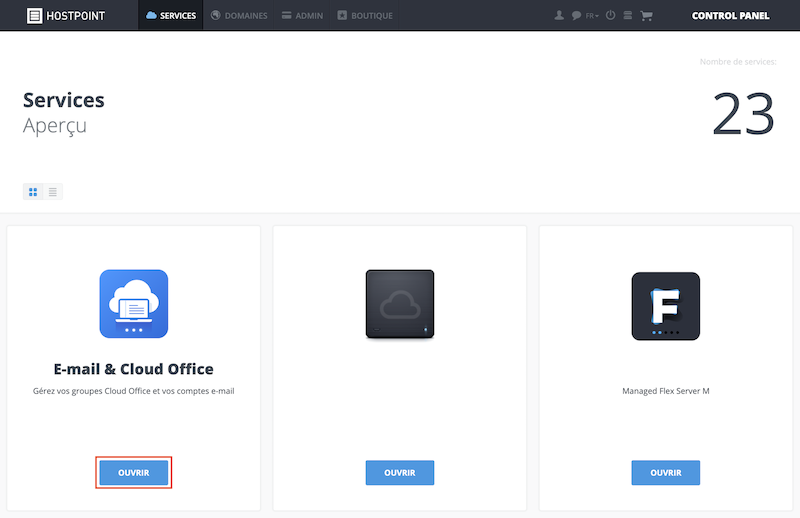Viewport: 800px width, 518px height.
Task: Click the server stack icon
Action: click(628, 15)
